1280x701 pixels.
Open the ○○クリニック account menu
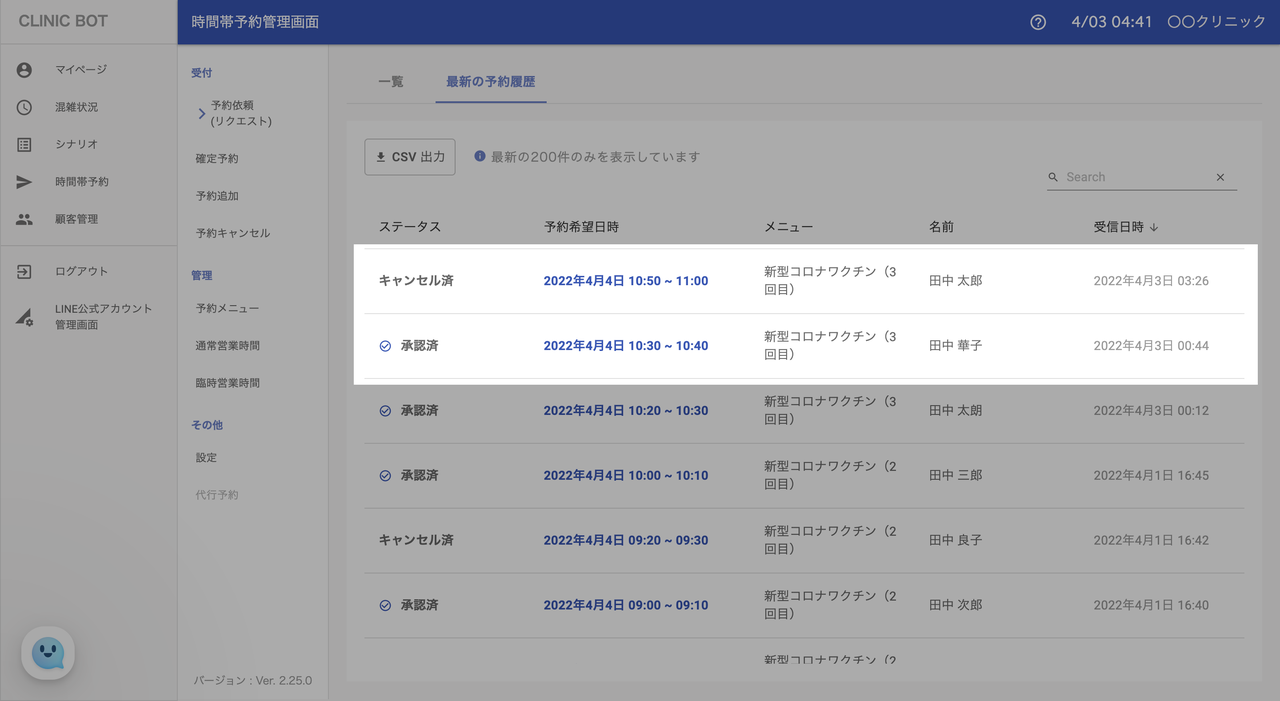tap(1216, 22)
